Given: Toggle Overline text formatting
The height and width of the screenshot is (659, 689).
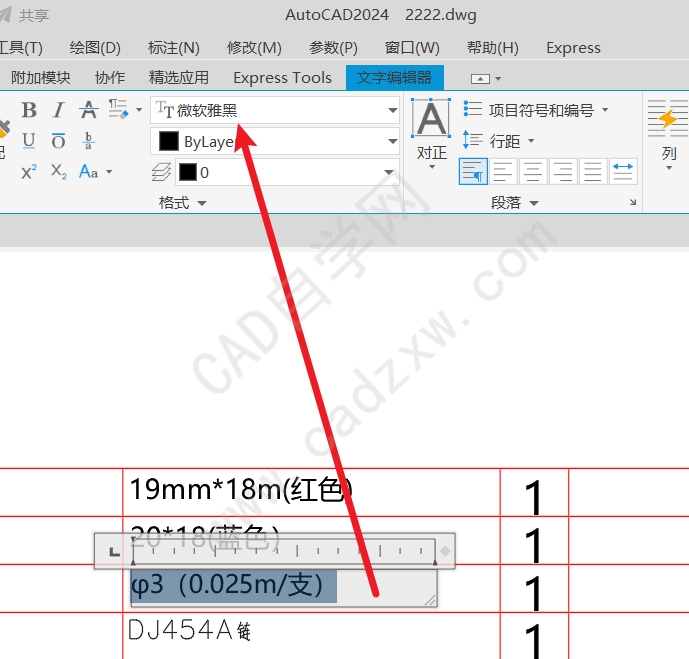Looking at the screenshot, I should (x=58, y=141).
